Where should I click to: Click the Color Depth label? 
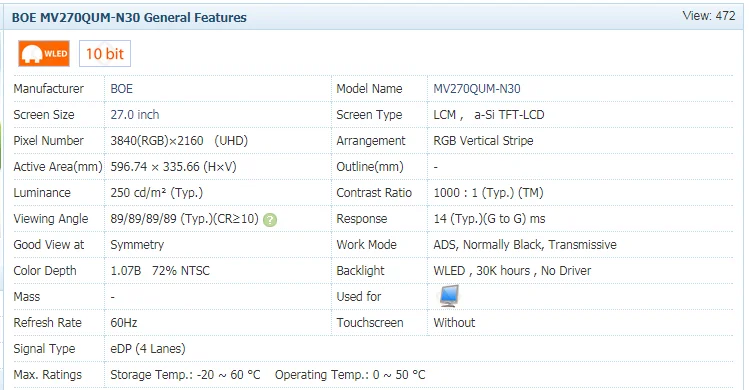[45, 271]
